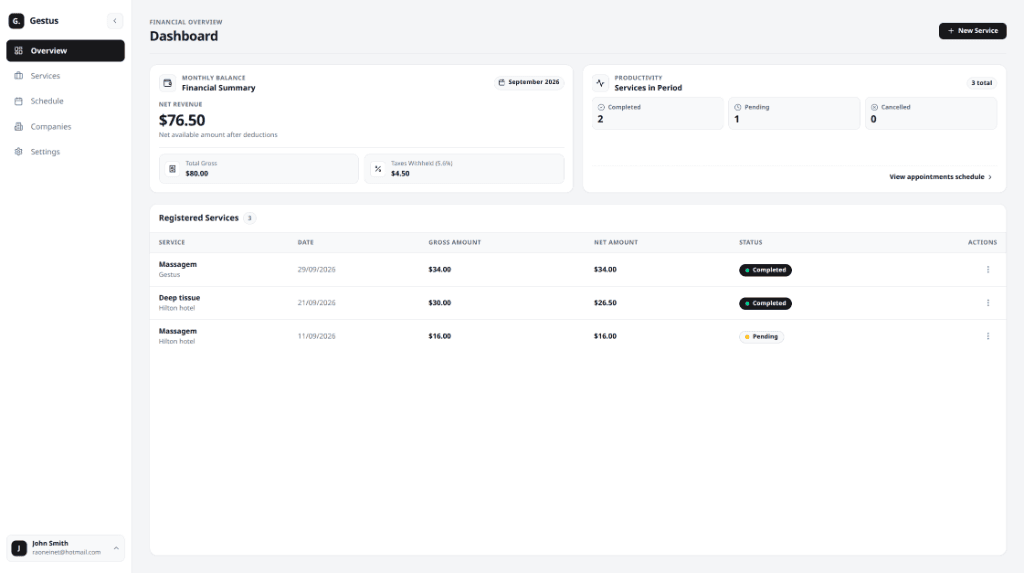This screenshot has height=573, width=1024.
Task: Click the Completed check-circle icon
Action: point(601,107)
